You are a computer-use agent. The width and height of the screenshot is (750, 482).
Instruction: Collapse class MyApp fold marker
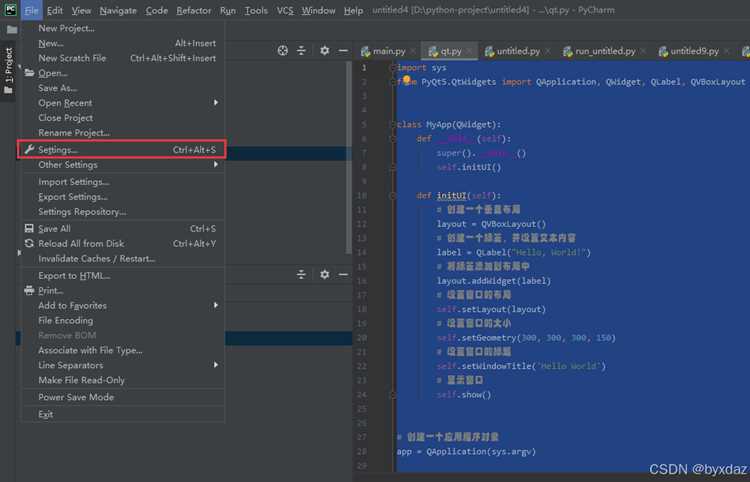393,125
